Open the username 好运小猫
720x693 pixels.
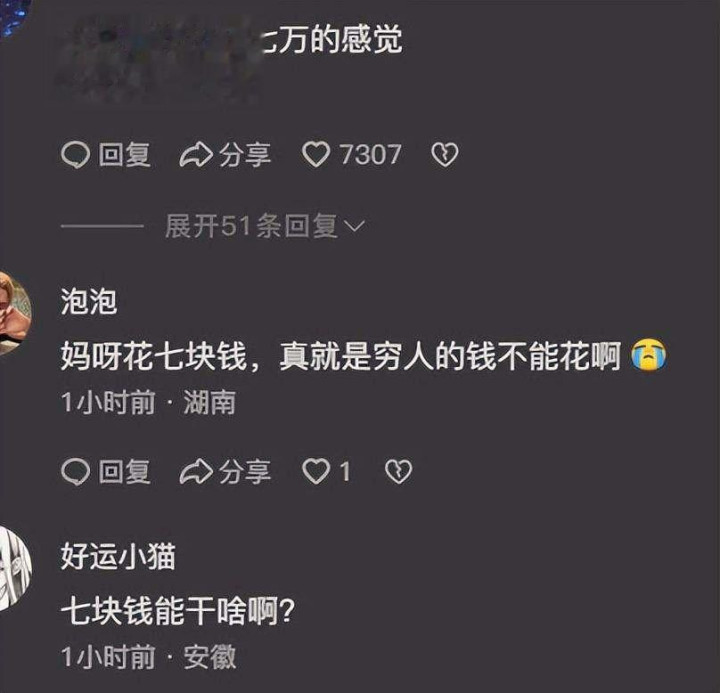[x=118, y=556]
